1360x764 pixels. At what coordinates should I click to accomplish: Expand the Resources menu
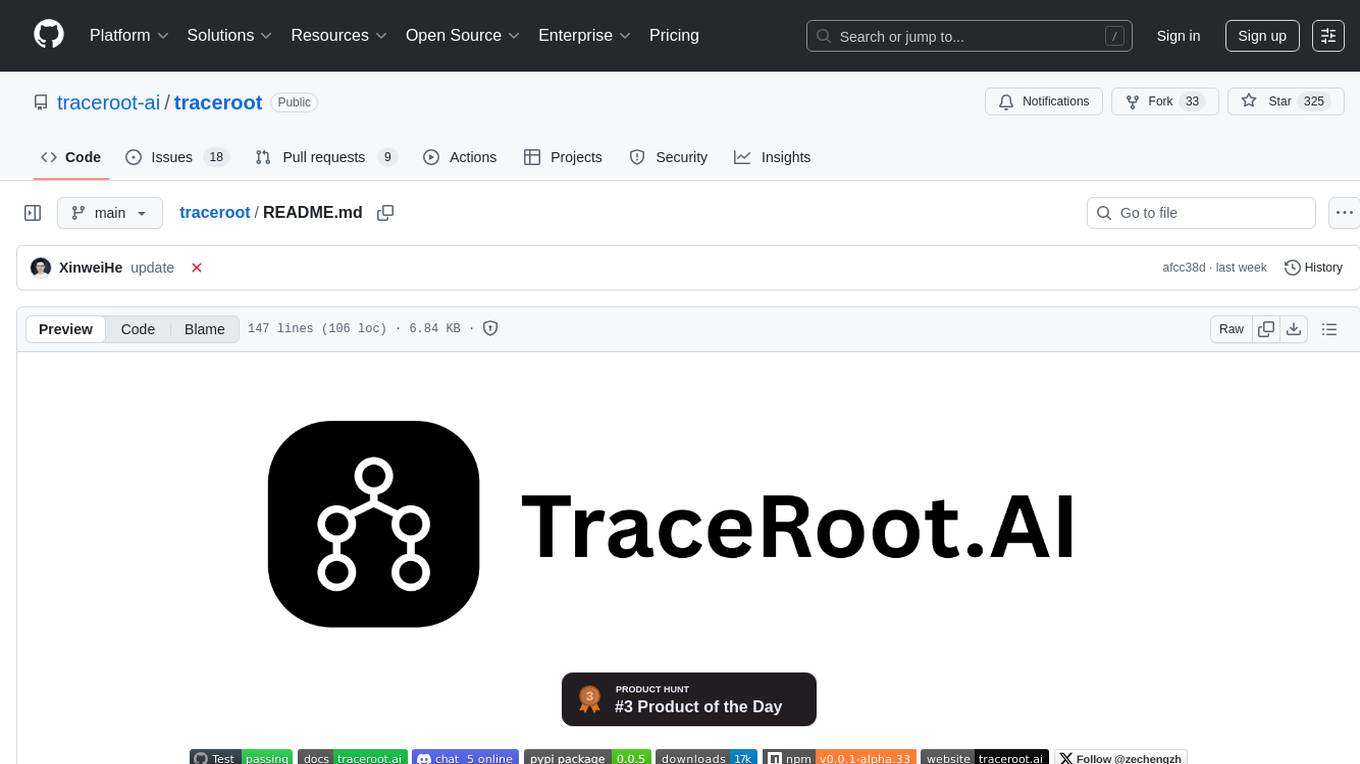pyautogui.click(x=339, y=35)
